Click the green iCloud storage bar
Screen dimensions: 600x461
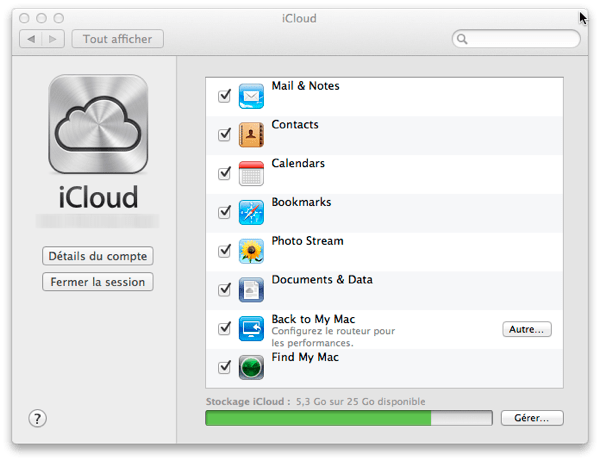click(318, 418)
